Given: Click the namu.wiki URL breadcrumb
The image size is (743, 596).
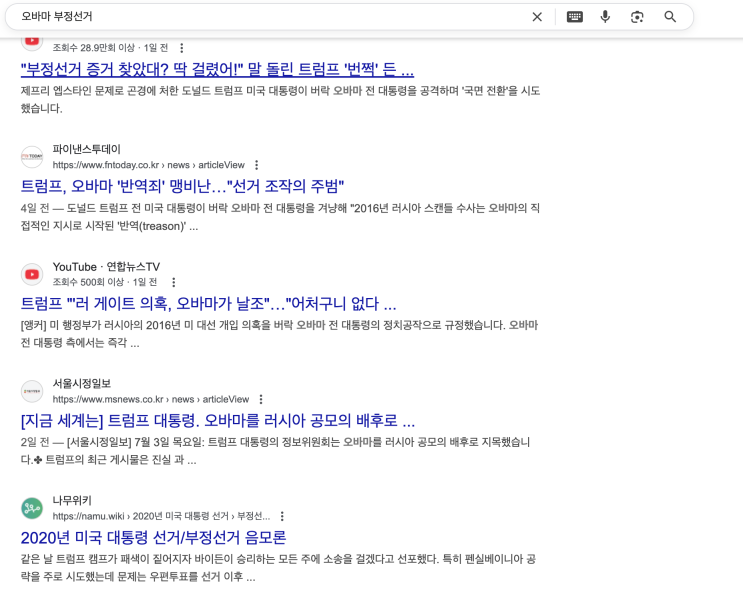Looking at the screenshot, I should tap(161, 516).
